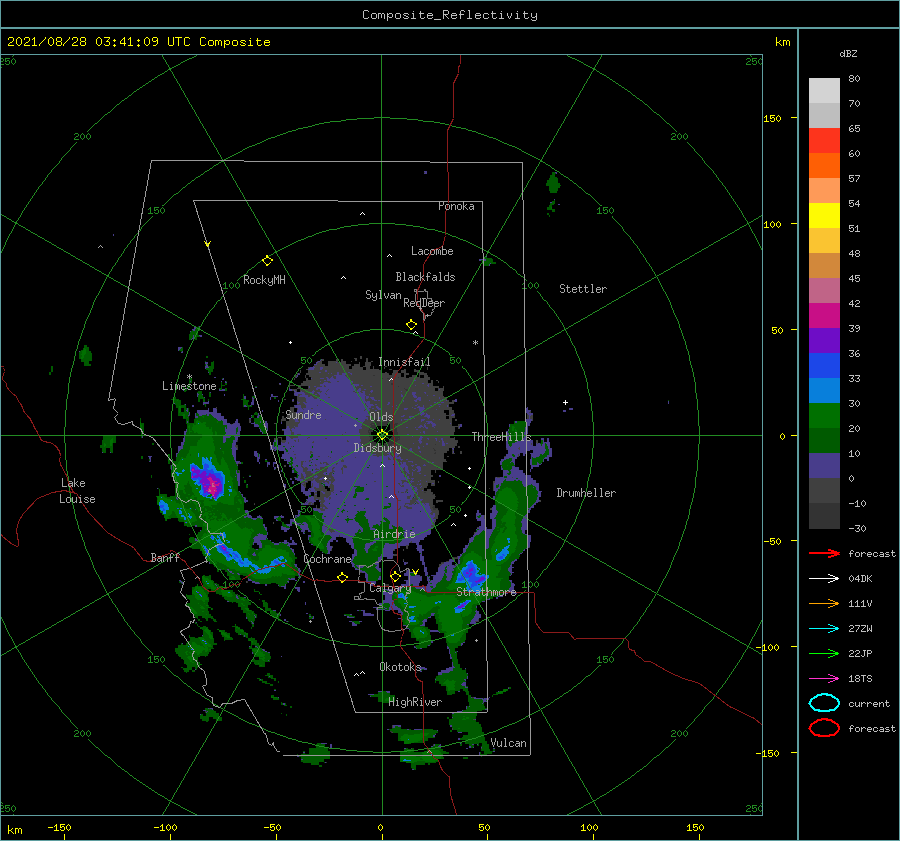Click the magenta 18TS arrow icon

[824, 679]
